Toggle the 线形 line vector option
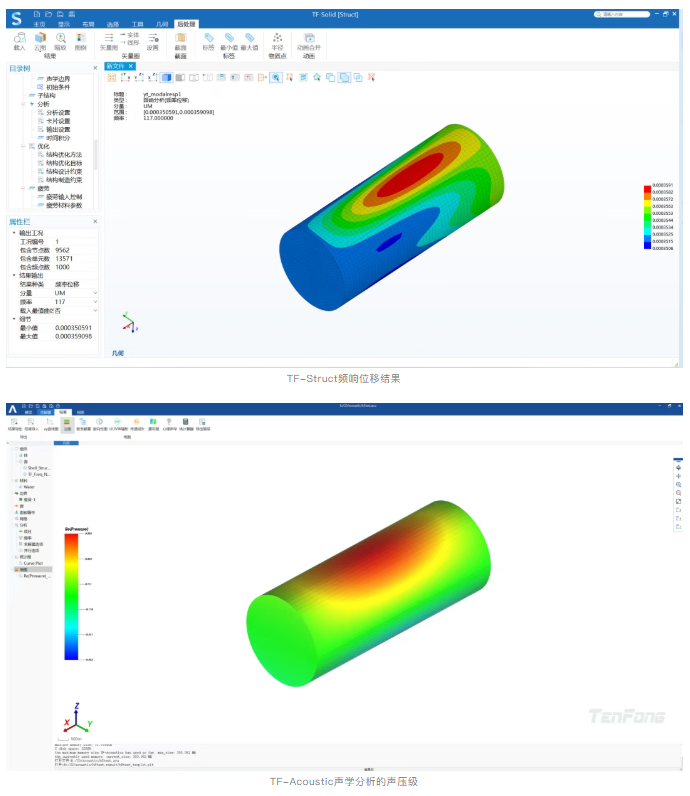The height and width of the screenshot is (796, 690). click(129, 43)
